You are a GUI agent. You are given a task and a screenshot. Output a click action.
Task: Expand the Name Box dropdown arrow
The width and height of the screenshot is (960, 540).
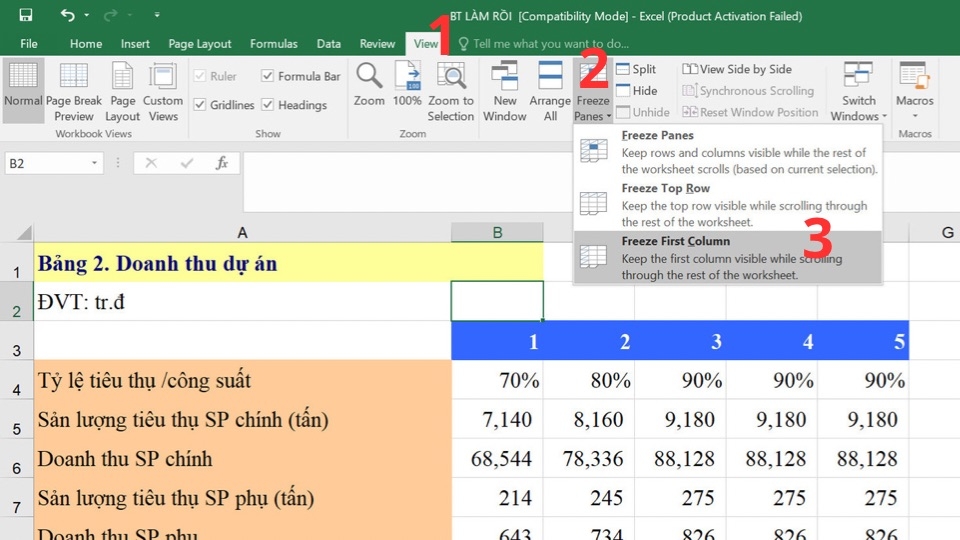94,163
